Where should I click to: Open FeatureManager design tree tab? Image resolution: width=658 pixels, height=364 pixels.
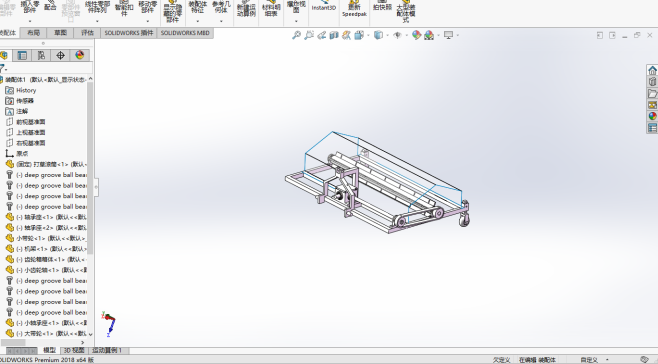(4, 55)
